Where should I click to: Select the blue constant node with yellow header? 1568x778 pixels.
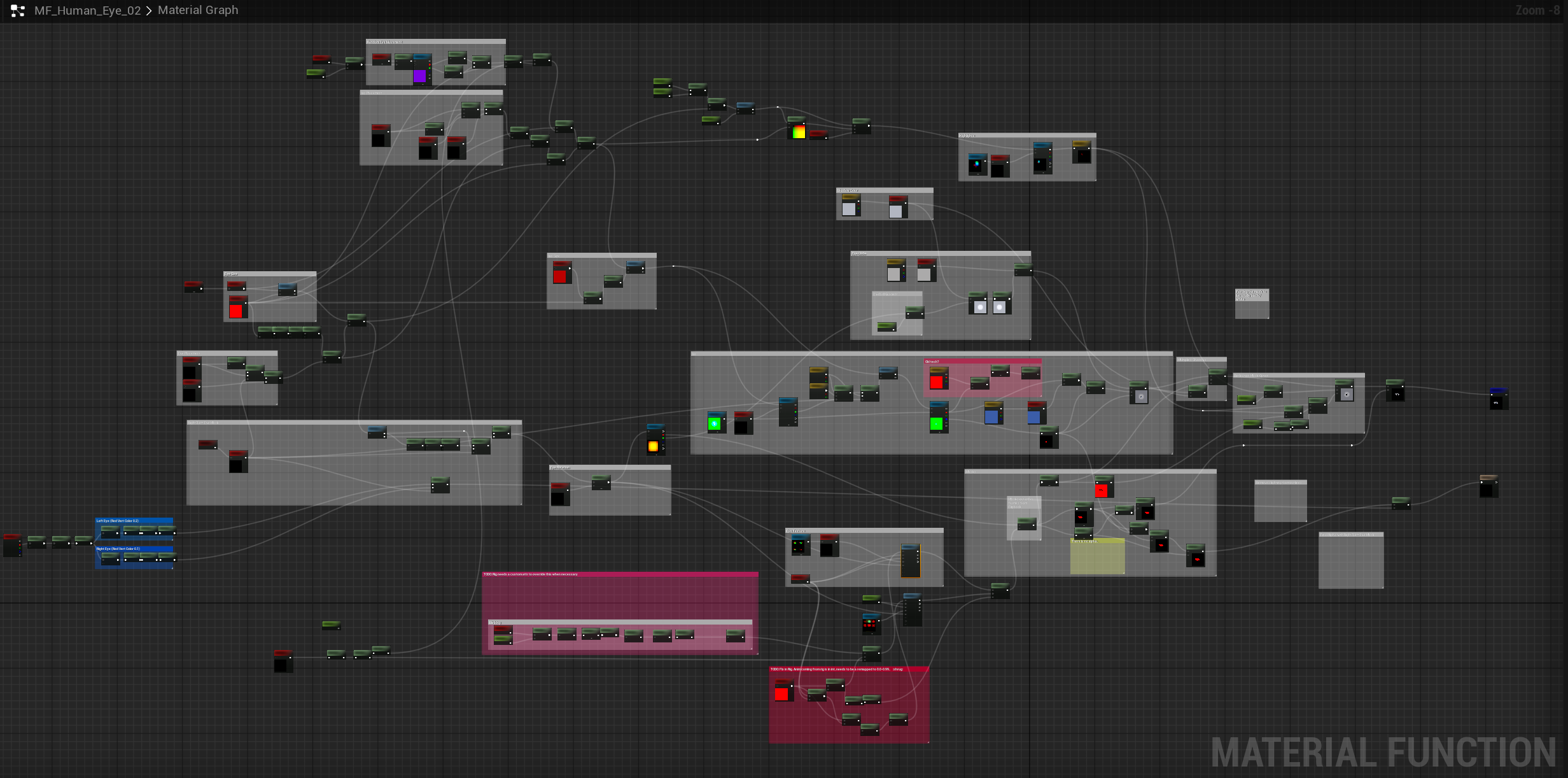point(991,416)
